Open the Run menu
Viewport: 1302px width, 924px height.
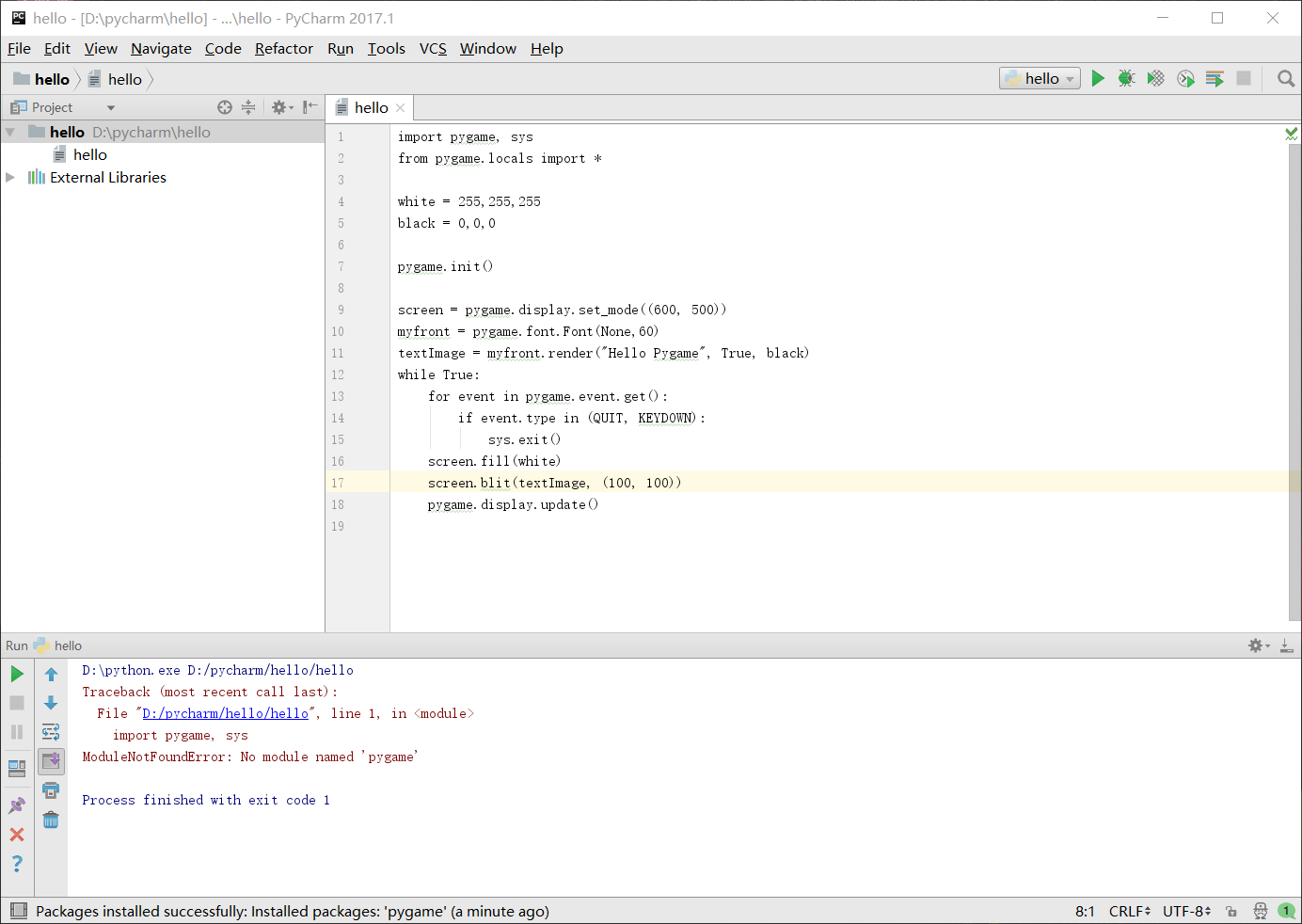coord(341,49)
